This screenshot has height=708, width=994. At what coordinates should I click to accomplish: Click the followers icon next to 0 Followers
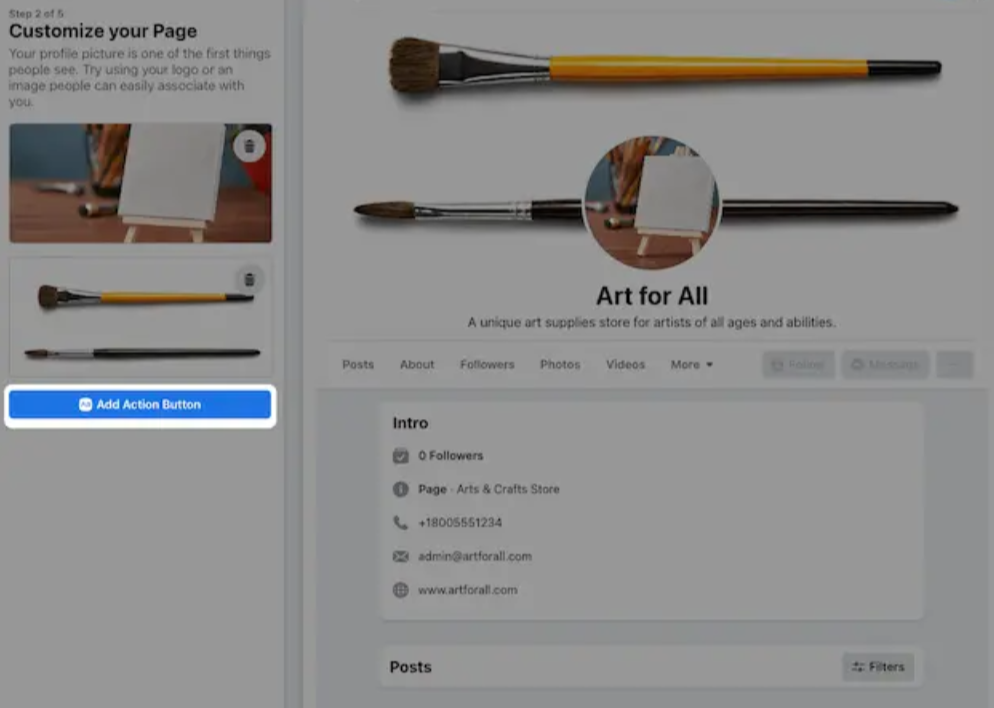(x=401, y=455)
